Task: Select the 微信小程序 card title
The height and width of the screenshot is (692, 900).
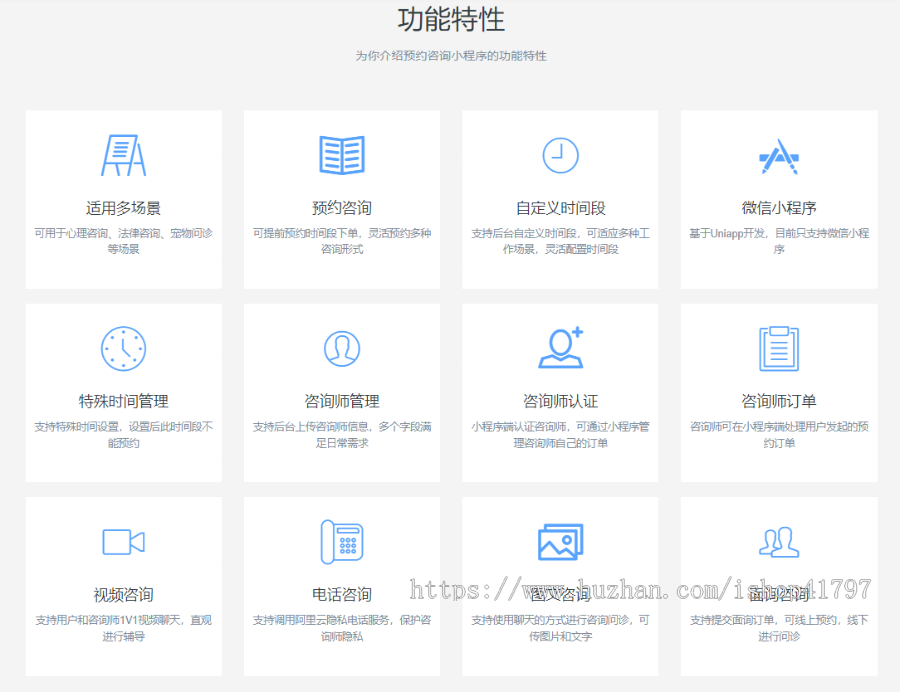Action: [779, 208]
